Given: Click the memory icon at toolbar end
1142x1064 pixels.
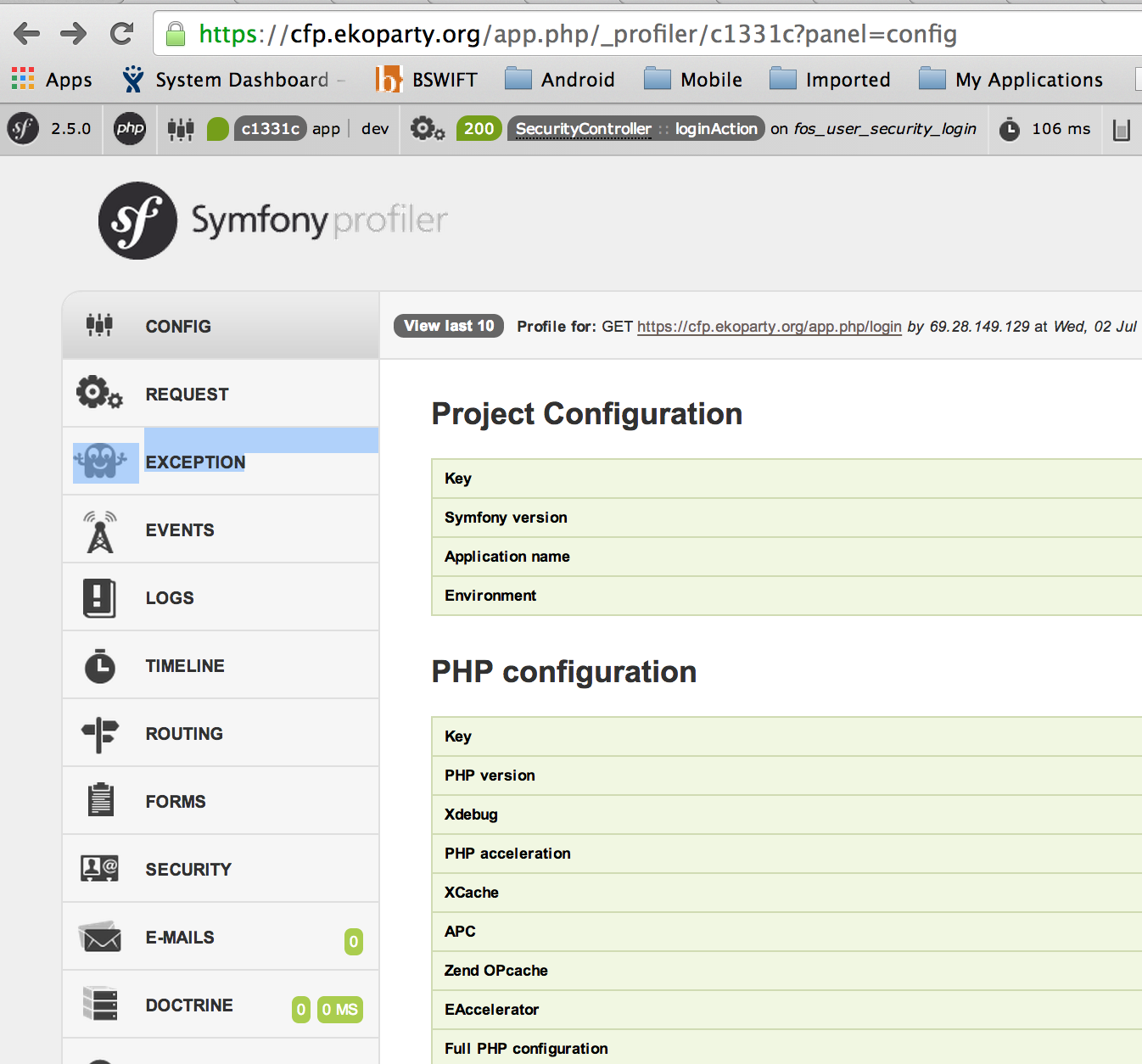Looking at the screenshot, I should [1122, 130].
